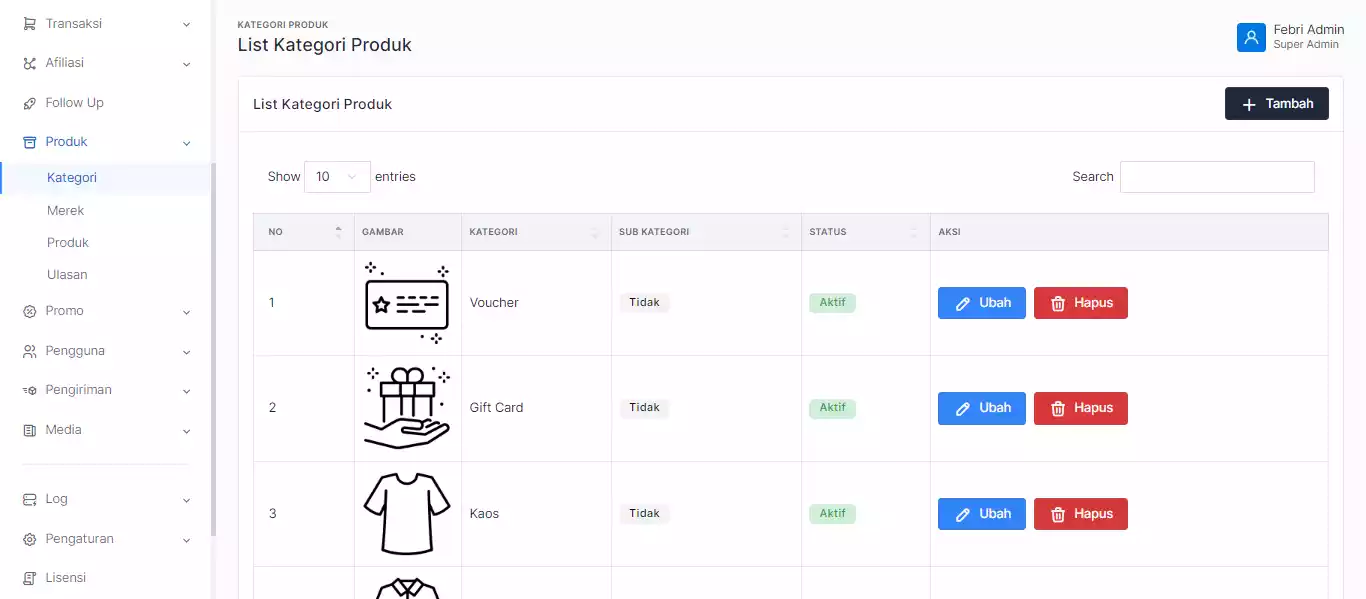Expand the Pengiriman menu chevron
Screen dimensions: 1366x599
pos(186,391)
